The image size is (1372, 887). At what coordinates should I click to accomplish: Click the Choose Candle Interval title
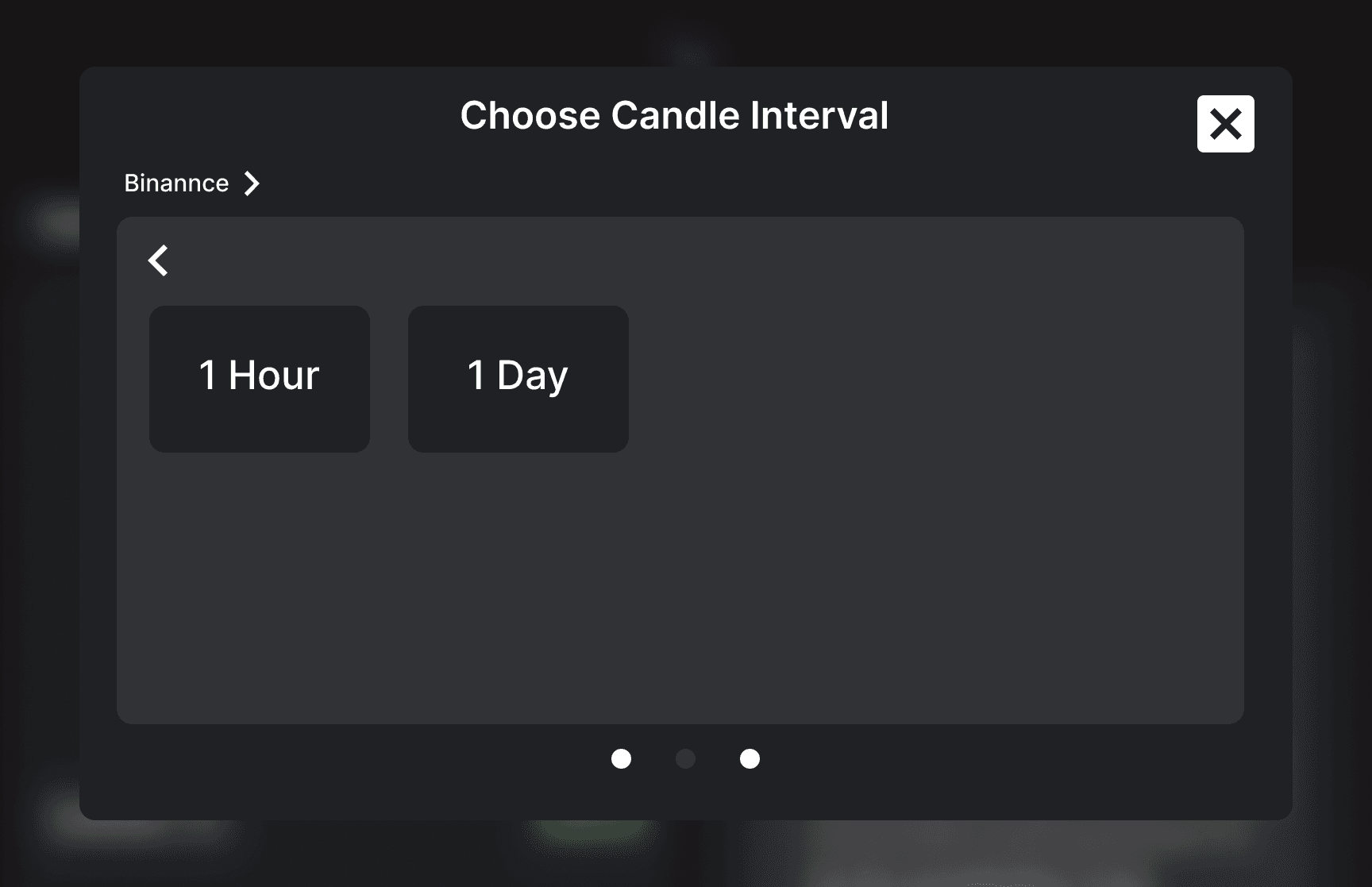click(674, 115)
